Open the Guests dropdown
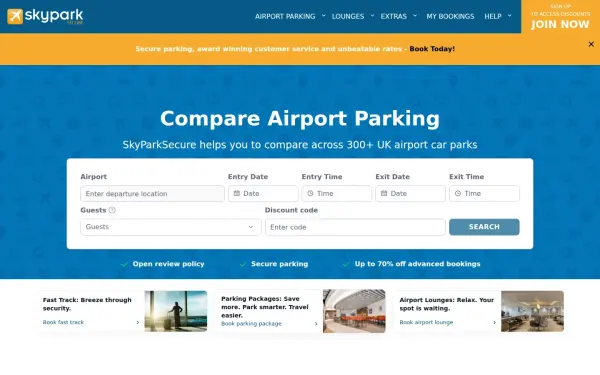This screenshot has height=375, width=600. tap(171, 227)
